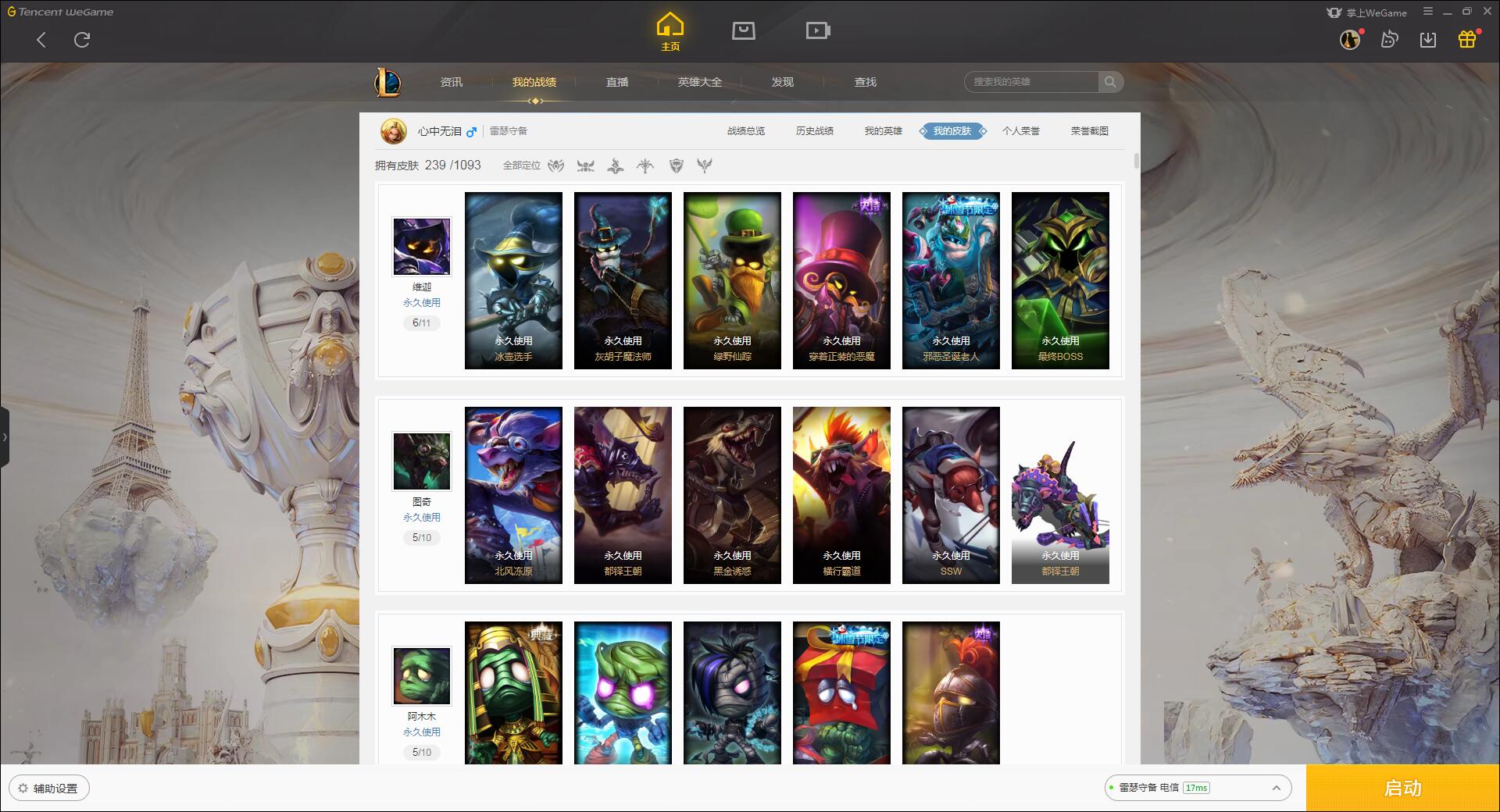Switch to the 查找 tab

[866, 82]
